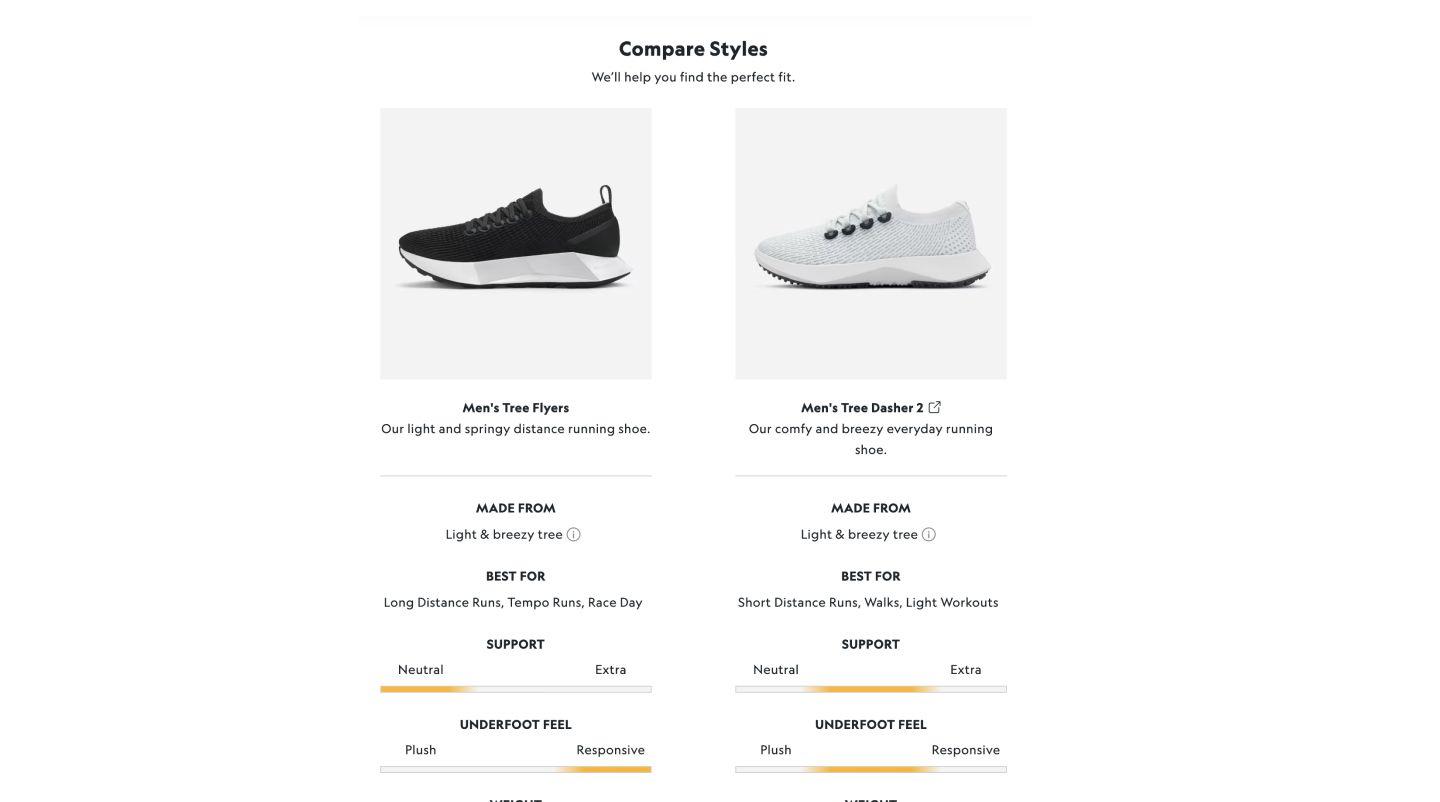Click the Light & breezy tree material link
The width and height of the screenshot is (1440, 802).
504,533
